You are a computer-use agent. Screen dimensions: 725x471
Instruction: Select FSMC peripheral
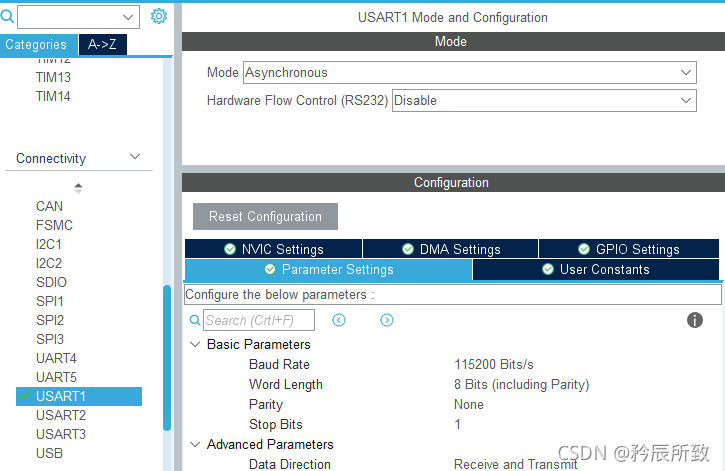(x=55, y=225)
